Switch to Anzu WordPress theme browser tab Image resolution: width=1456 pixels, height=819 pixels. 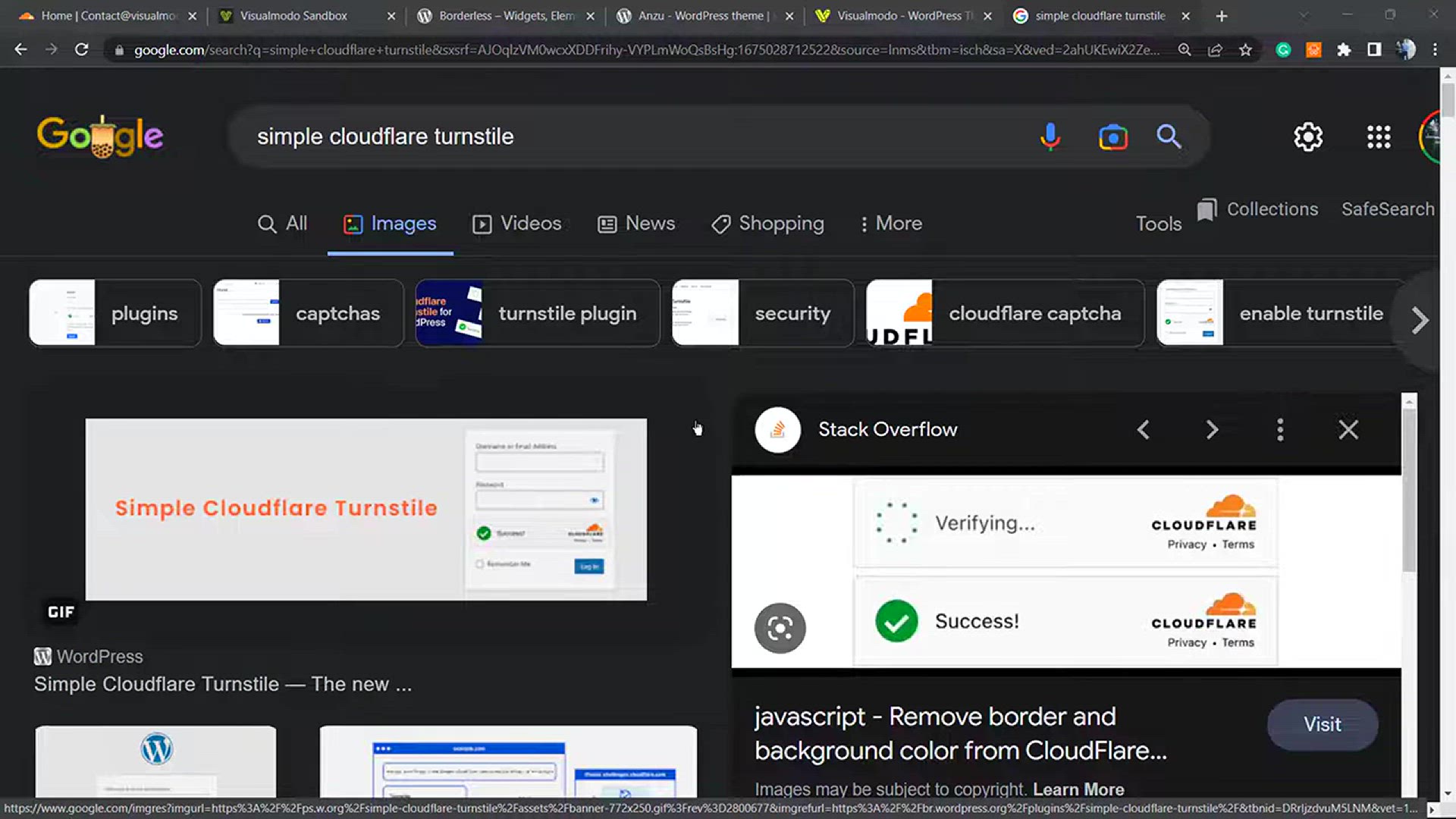[x=704, y=16]
